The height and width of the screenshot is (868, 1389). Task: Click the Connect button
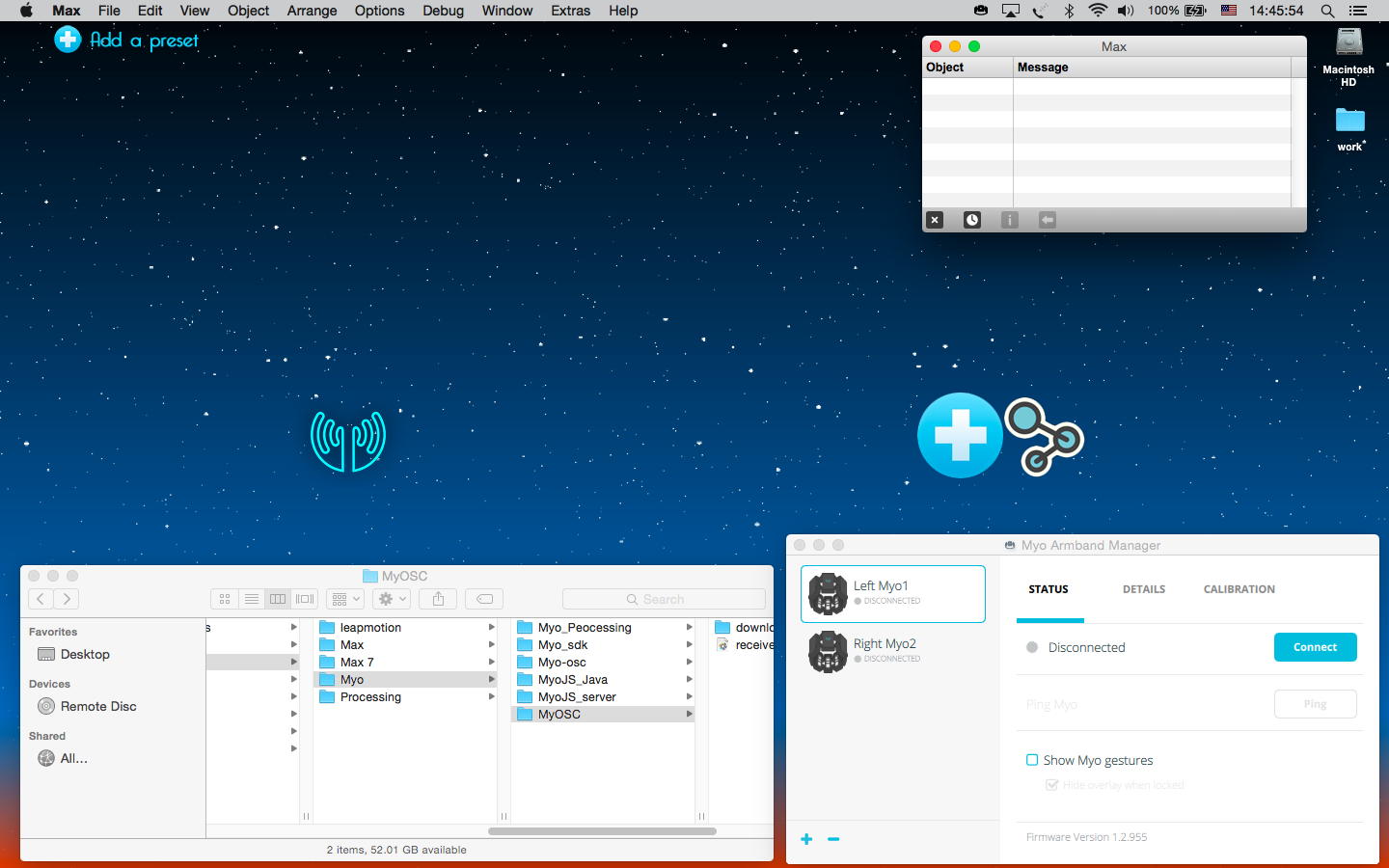(x=1315, y=647)
